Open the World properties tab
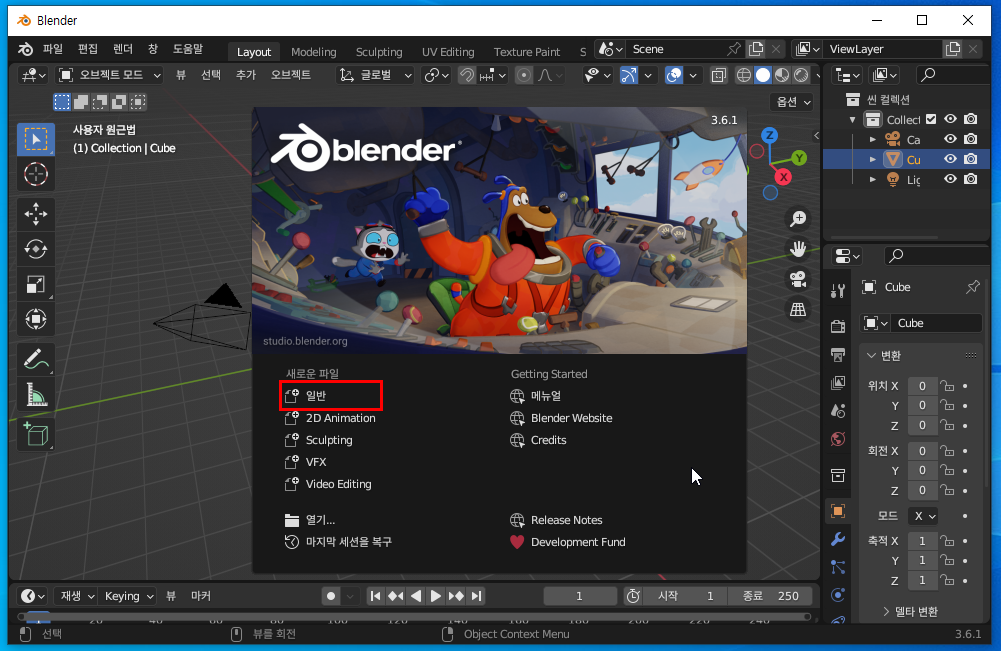The image size is (1001, 651). click(x=838, y=438)
